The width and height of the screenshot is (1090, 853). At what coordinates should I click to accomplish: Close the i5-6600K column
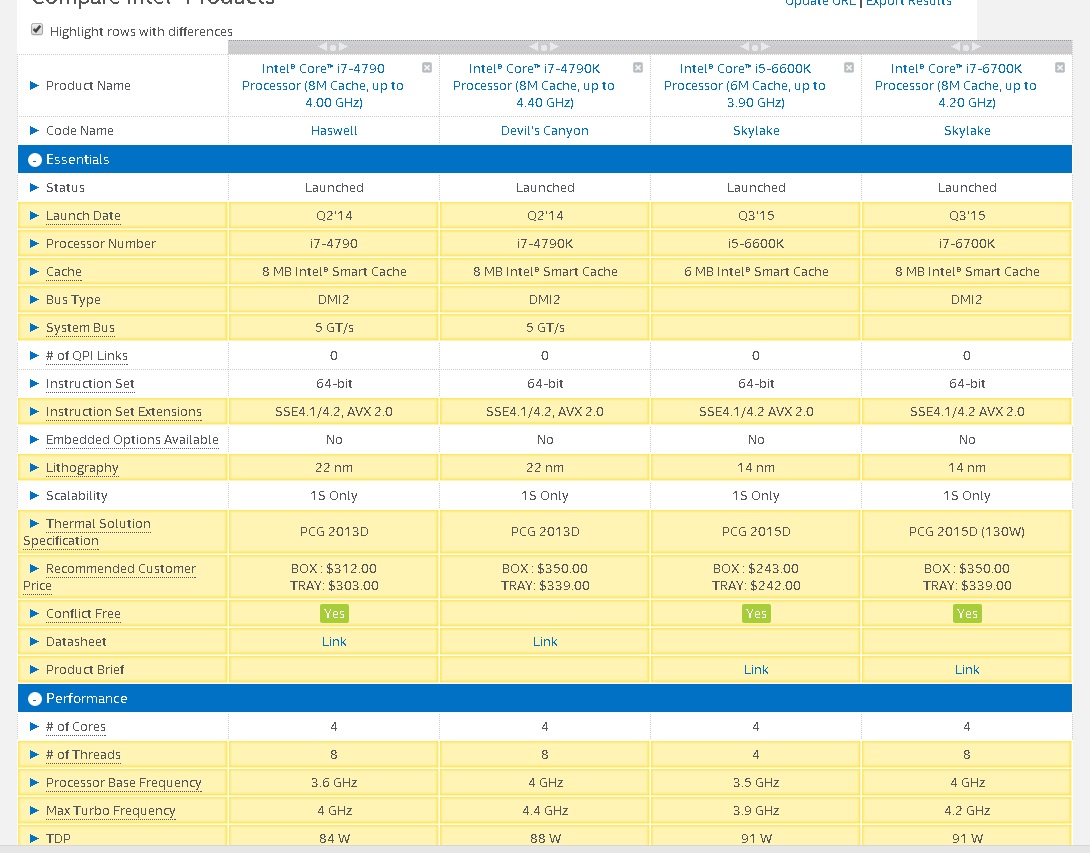tap(849, 68)
